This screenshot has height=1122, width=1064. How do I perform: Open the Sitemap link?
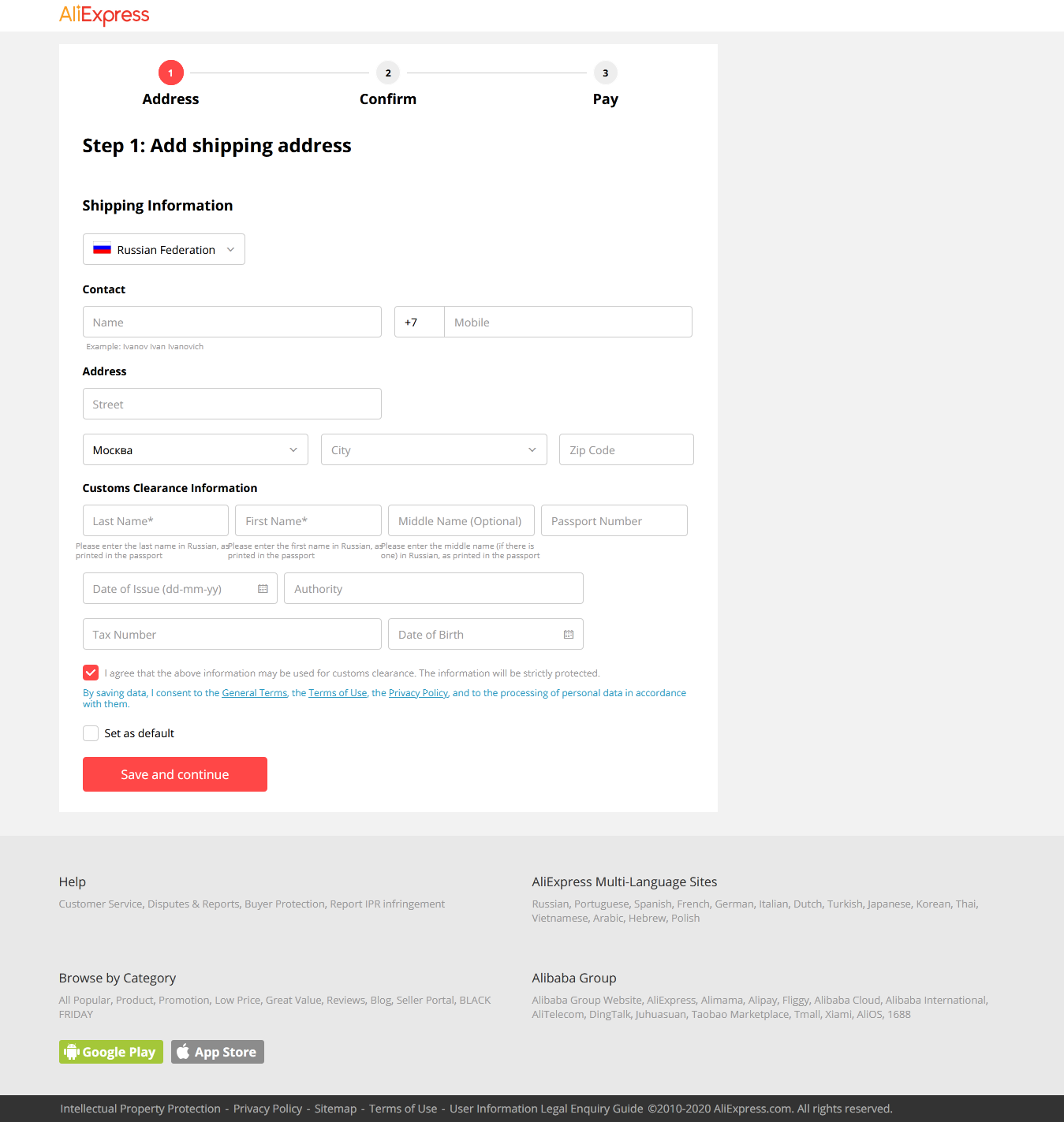point(336,1109)
